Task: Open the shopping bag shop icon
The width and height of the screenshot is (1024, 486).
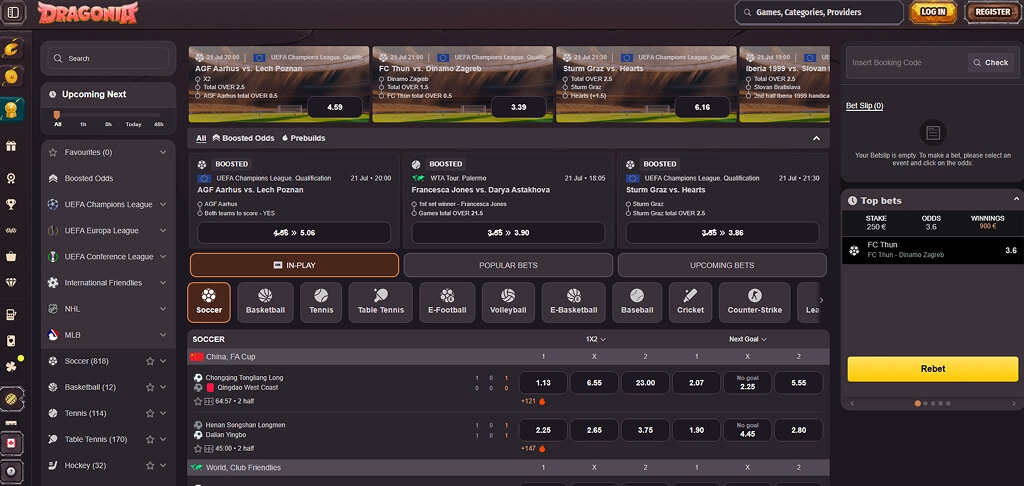Action: pos(11,256)
